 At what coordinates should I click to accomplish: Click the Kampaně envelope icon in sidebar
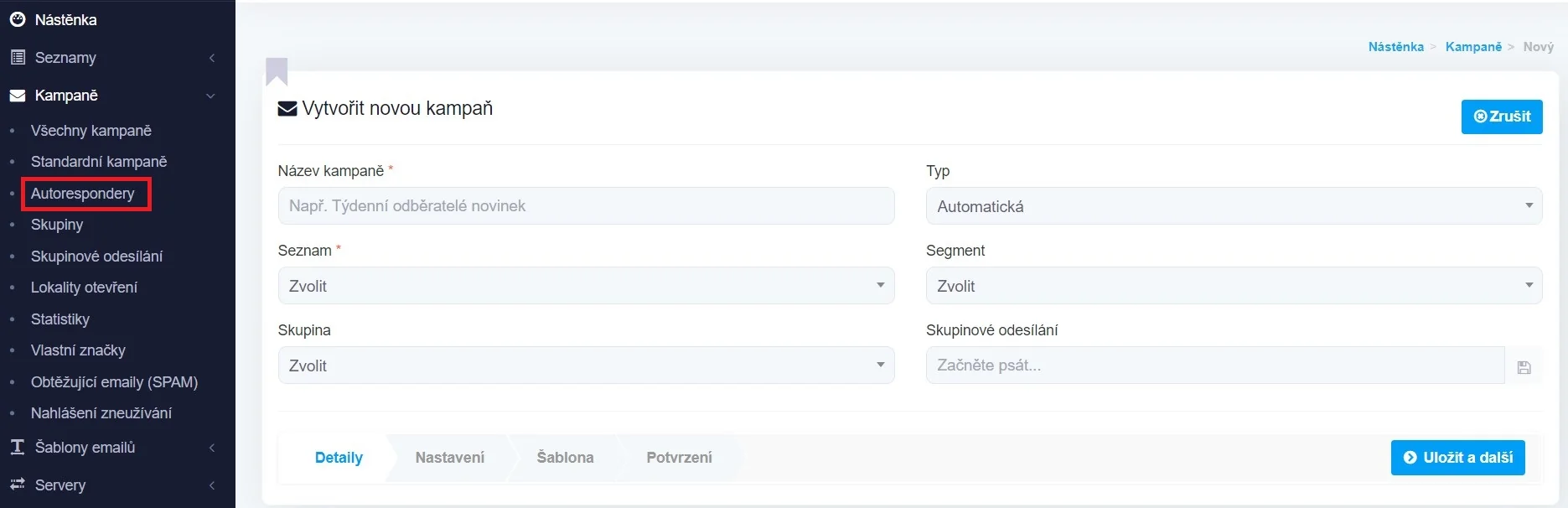click(17, 96)
